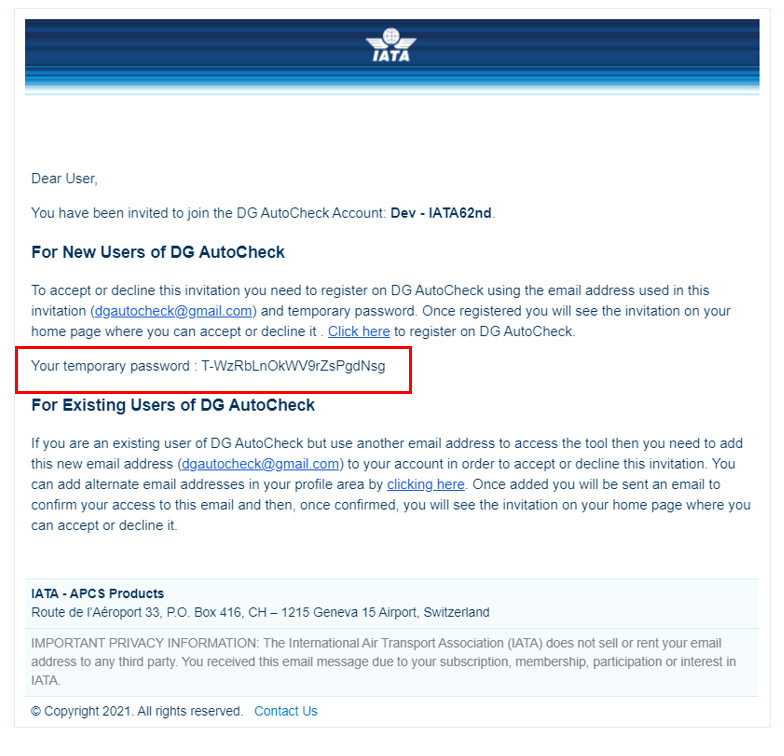
Task: Click the "Dear User," greeting
Action: coord(64,178)
